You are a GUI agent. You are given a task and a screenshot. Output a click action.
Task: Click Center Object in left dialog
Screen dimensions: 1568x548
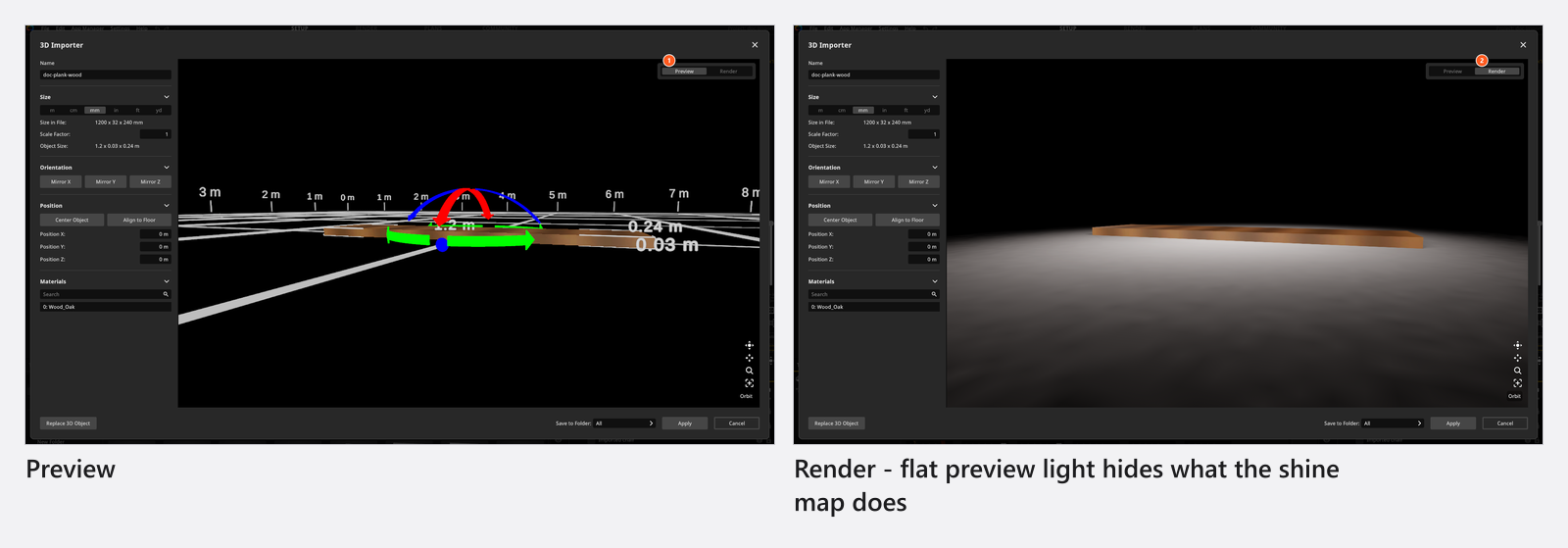pos(72,220)
